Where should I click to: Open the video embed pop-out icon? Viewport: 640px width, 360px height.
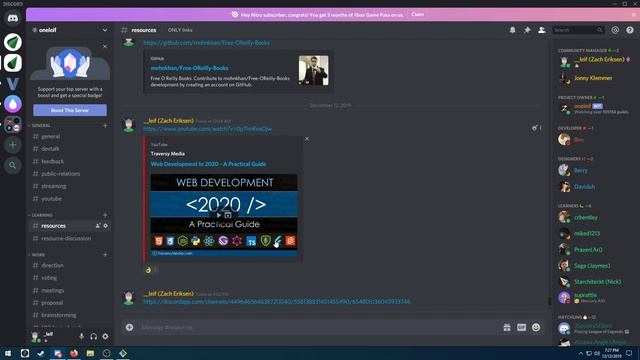(x=228, y=215)
